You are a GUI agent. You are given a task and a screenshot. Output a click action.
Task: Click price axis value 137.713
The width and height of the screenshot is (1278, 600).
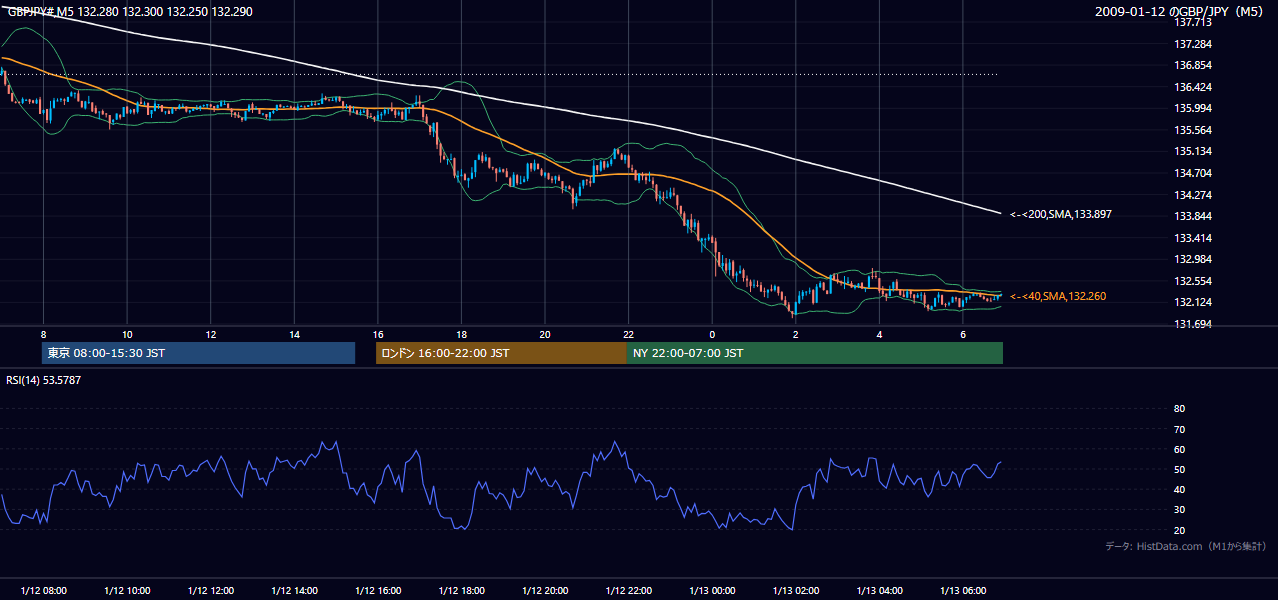(x=1193, y=22)
